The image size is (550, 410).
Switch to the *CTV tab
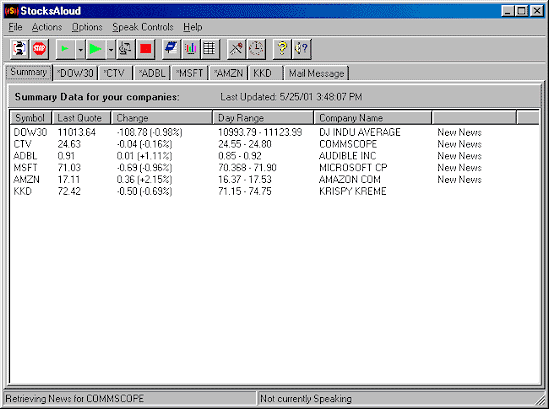click(x=115, y=73)
